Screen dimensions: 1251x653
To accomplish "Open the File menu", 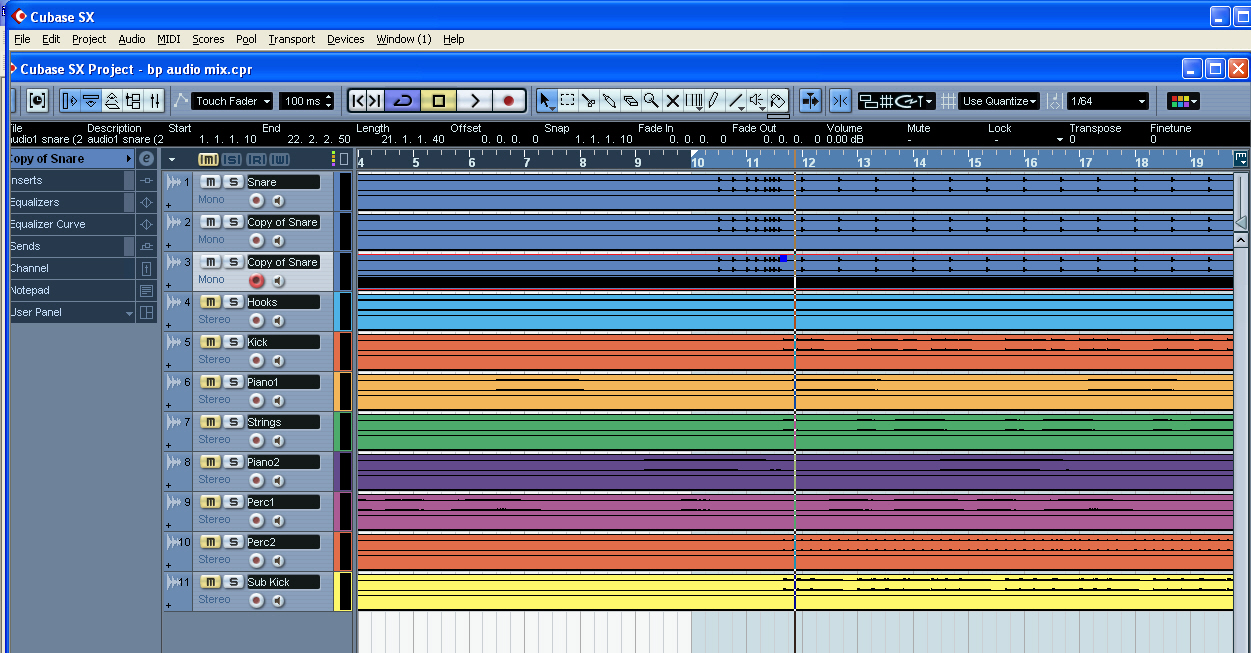I will (22, 39).
